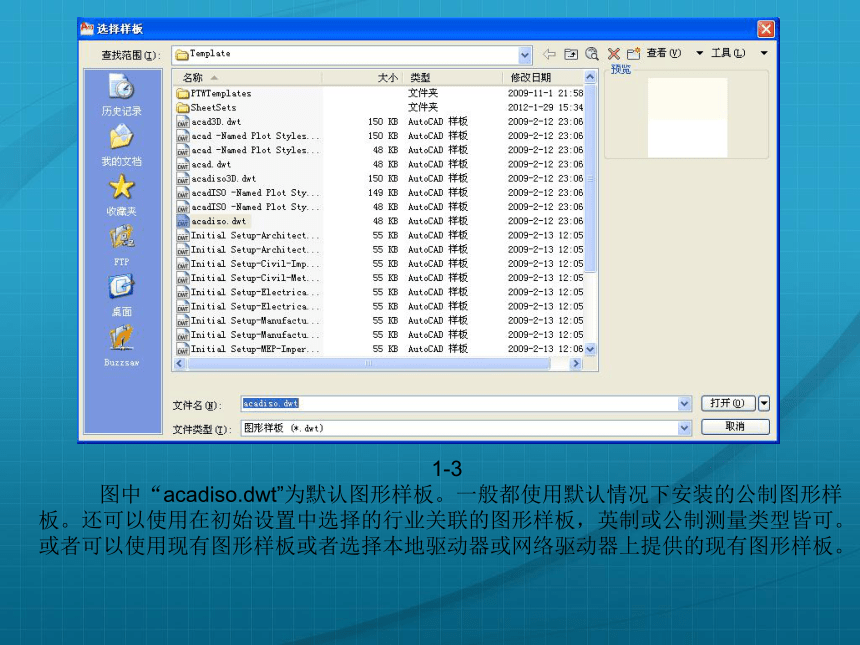
Task: Click the acadiso.dwt file icon
Action: [x=183, y=221]
